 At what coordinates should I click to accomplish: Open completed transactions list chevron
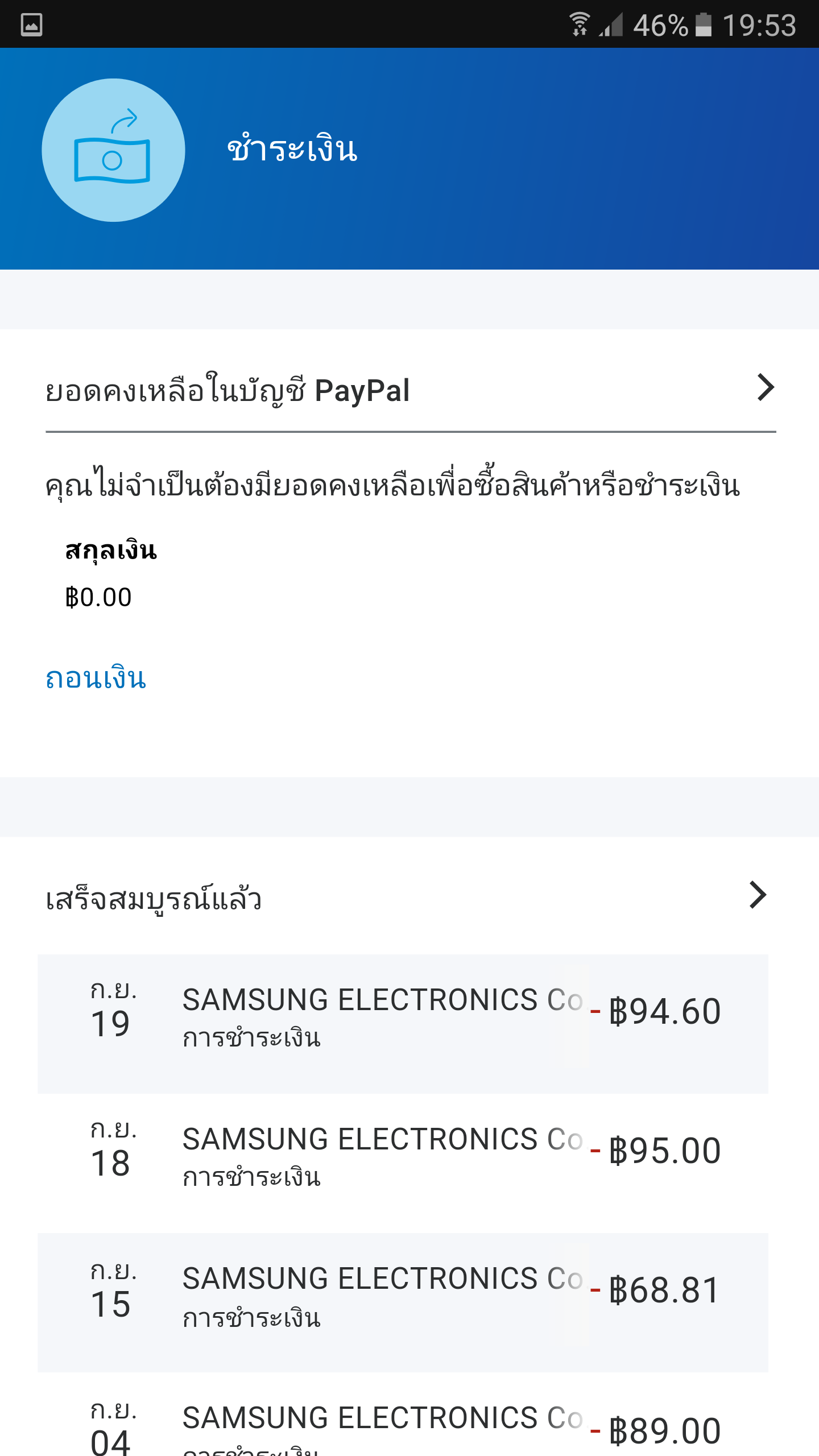coord(758,895)
